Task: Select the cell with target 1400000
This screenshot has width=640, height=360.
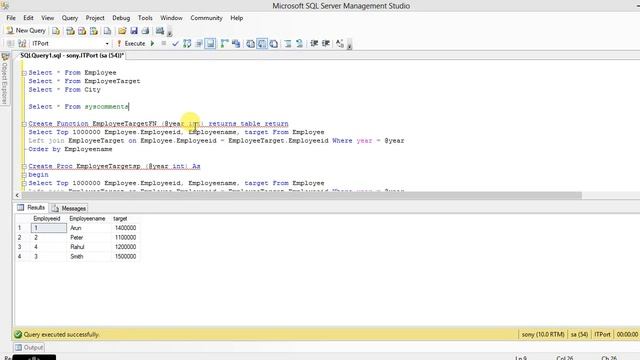Action: coord(125,228)
